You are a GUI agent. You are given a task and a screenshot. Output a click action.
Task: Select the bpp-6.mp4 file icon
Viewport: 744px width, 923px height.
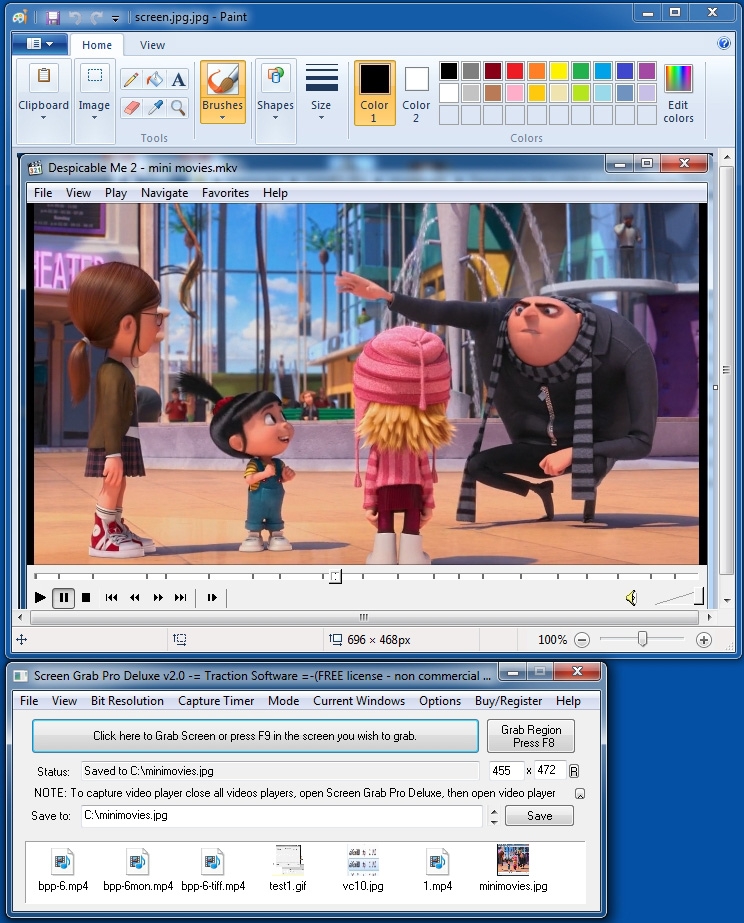point(62,861)
